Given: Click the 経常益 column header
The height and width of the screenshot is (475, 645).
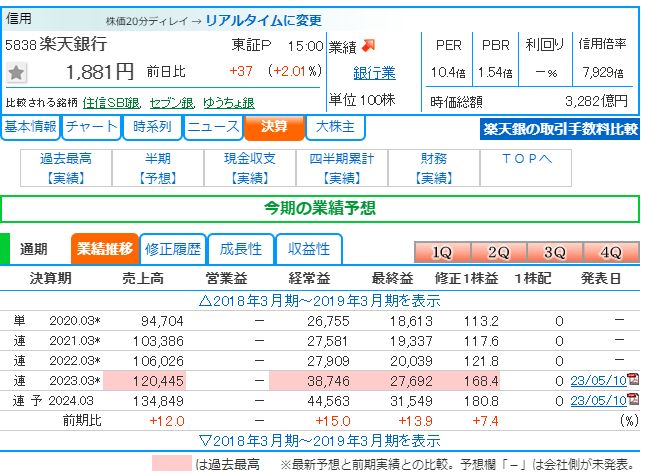Looking at the screenshot, I should pyautogui.click(x=309, y=278).
